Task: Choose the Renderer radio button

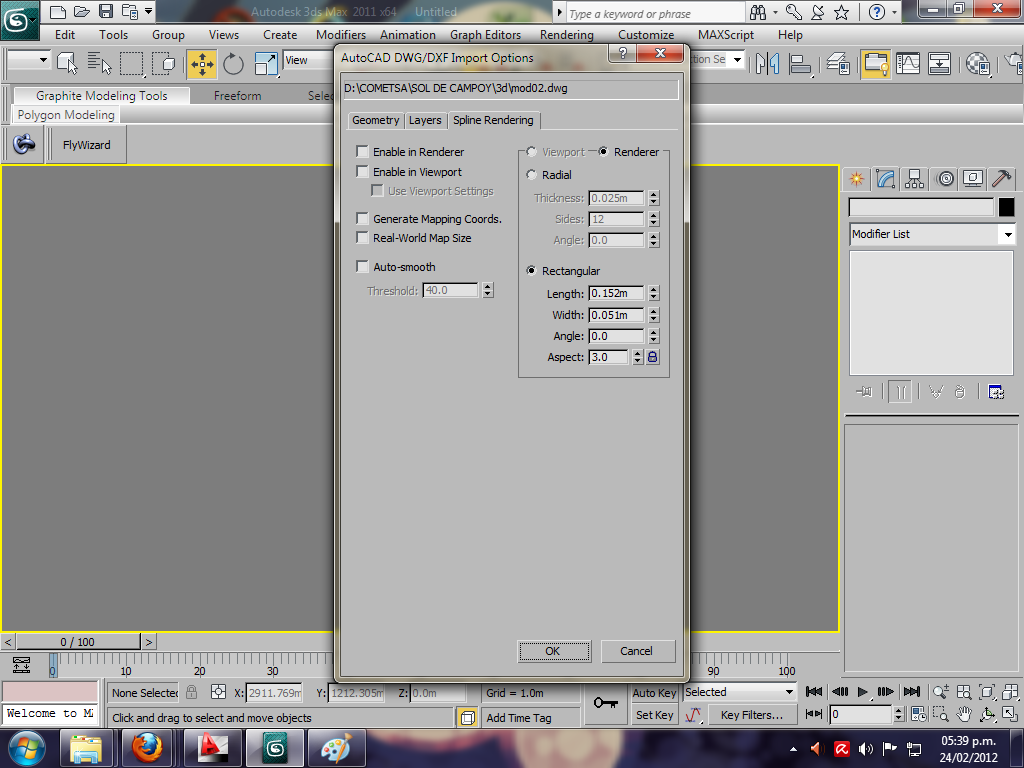Action: 603,152
